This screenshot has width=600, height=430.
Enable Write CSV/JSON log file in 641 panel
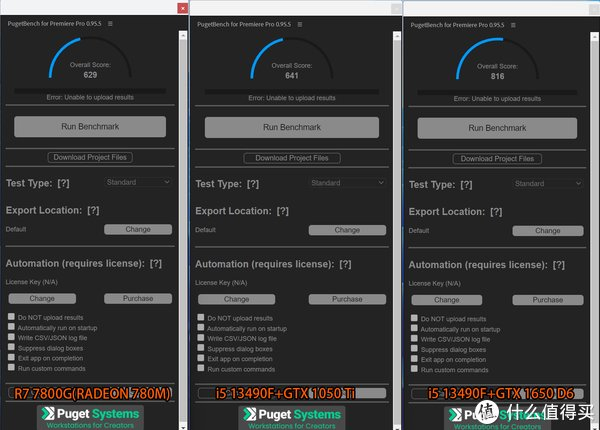pyautogui.click(x=201, y=338)
